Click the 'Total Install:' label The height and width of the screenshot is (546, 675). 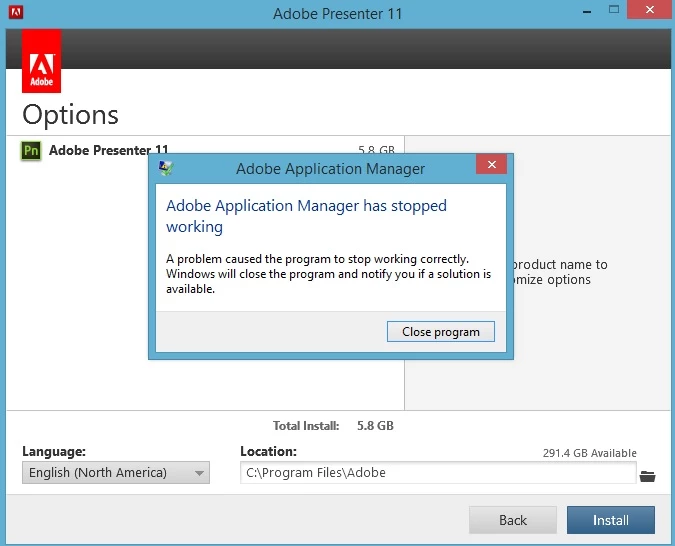coord(306,426)
